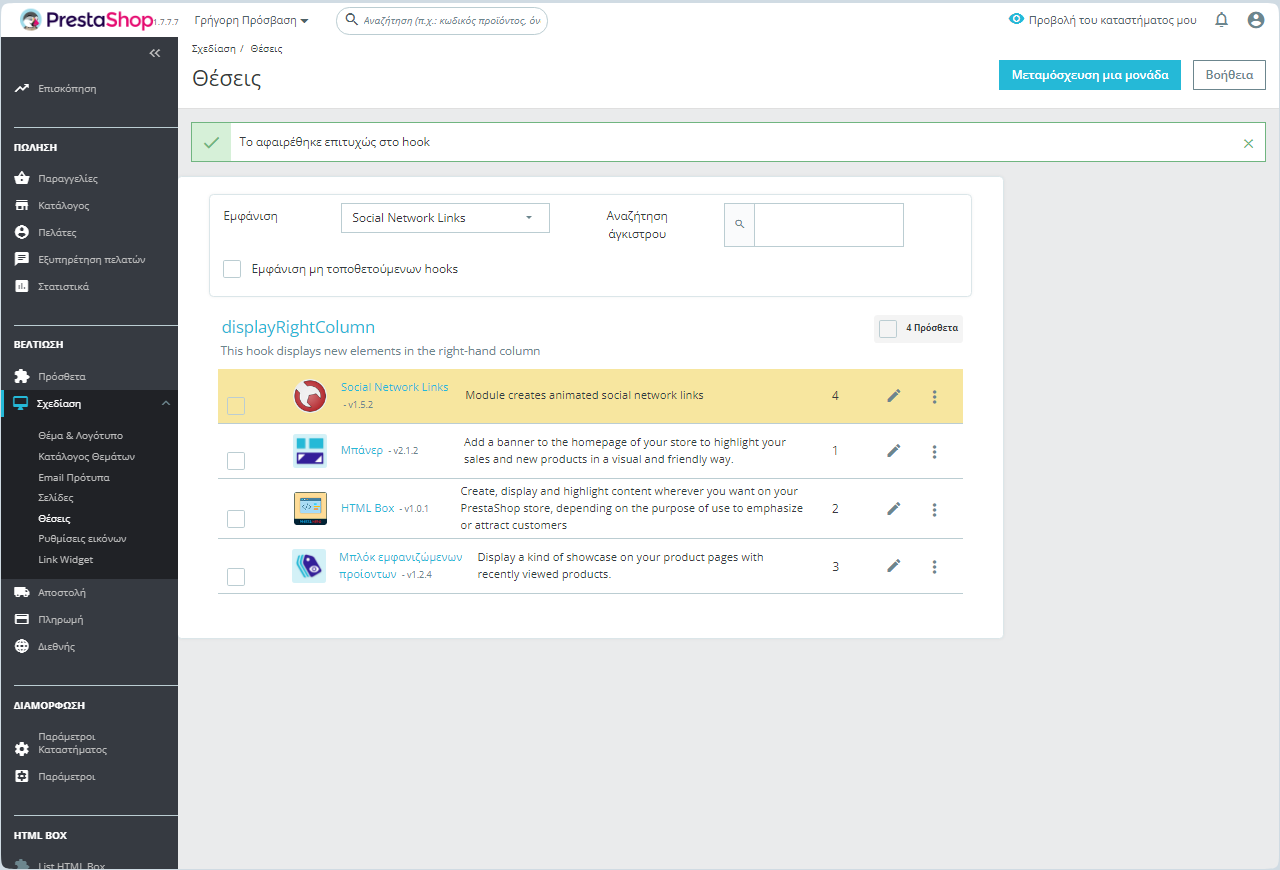This screenshot has width=1280, height=870.
Task: Open the Μπάνερ module name link
Action: (x=362, y=450)
